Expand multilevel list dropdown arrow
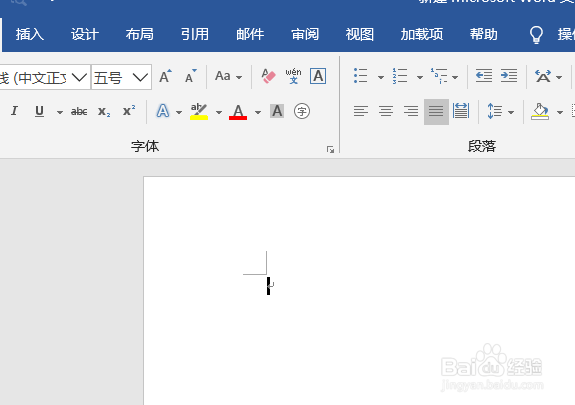 (455, 77)
